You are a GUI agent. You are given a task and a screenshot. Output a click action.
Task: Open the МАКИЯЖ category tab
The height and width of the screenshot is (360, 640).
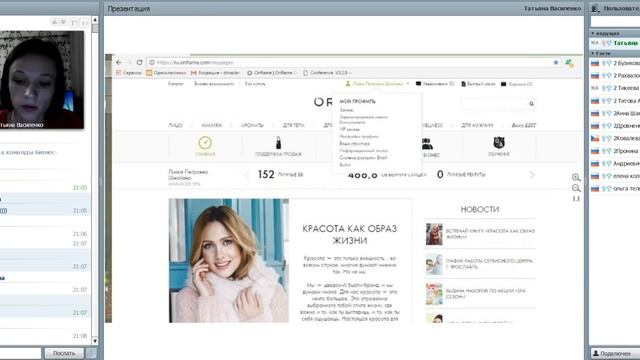[x=211, y=125]
